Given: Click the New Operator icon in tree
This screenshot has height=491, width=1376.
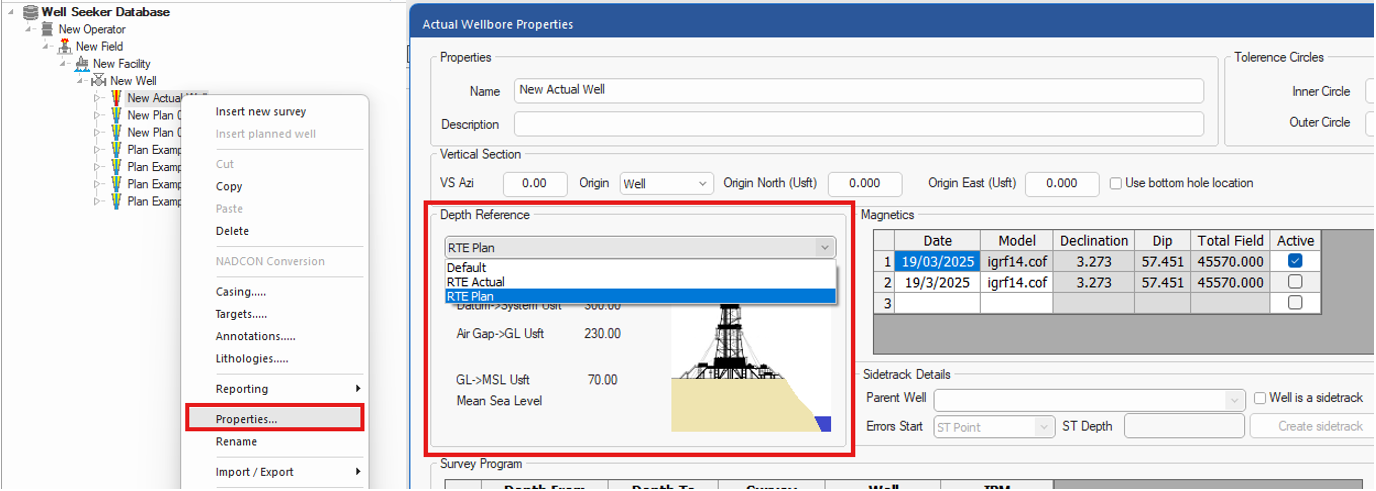Looking at the screenshot, I should pos(47,29).
